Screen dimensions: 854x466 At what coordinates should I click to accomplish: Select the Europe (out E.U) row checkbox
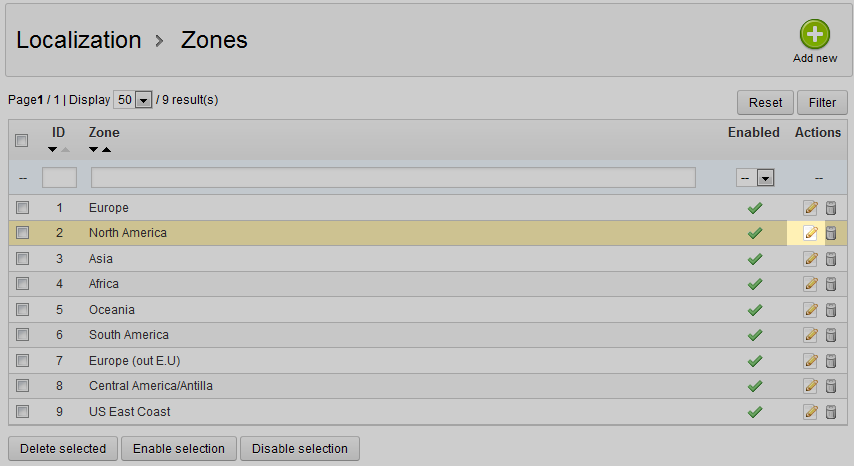(x=22, y=360)
